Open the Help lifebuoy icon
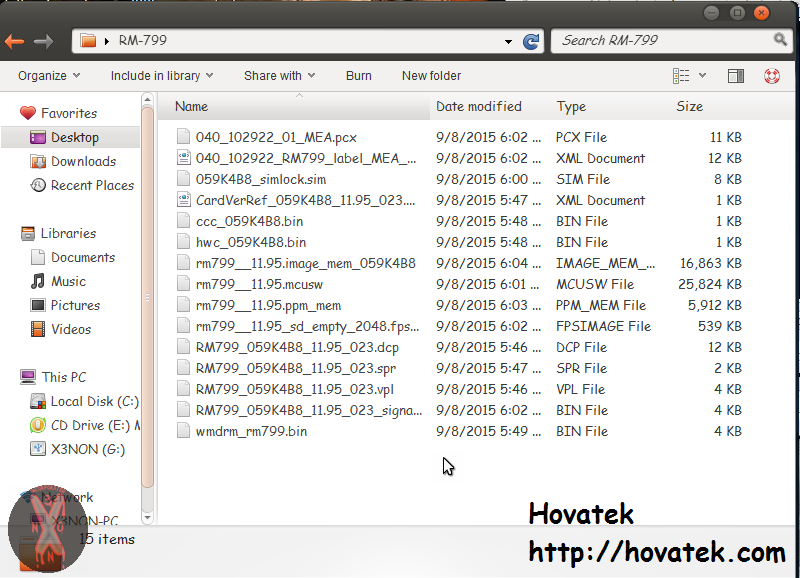 coord(771,76)
